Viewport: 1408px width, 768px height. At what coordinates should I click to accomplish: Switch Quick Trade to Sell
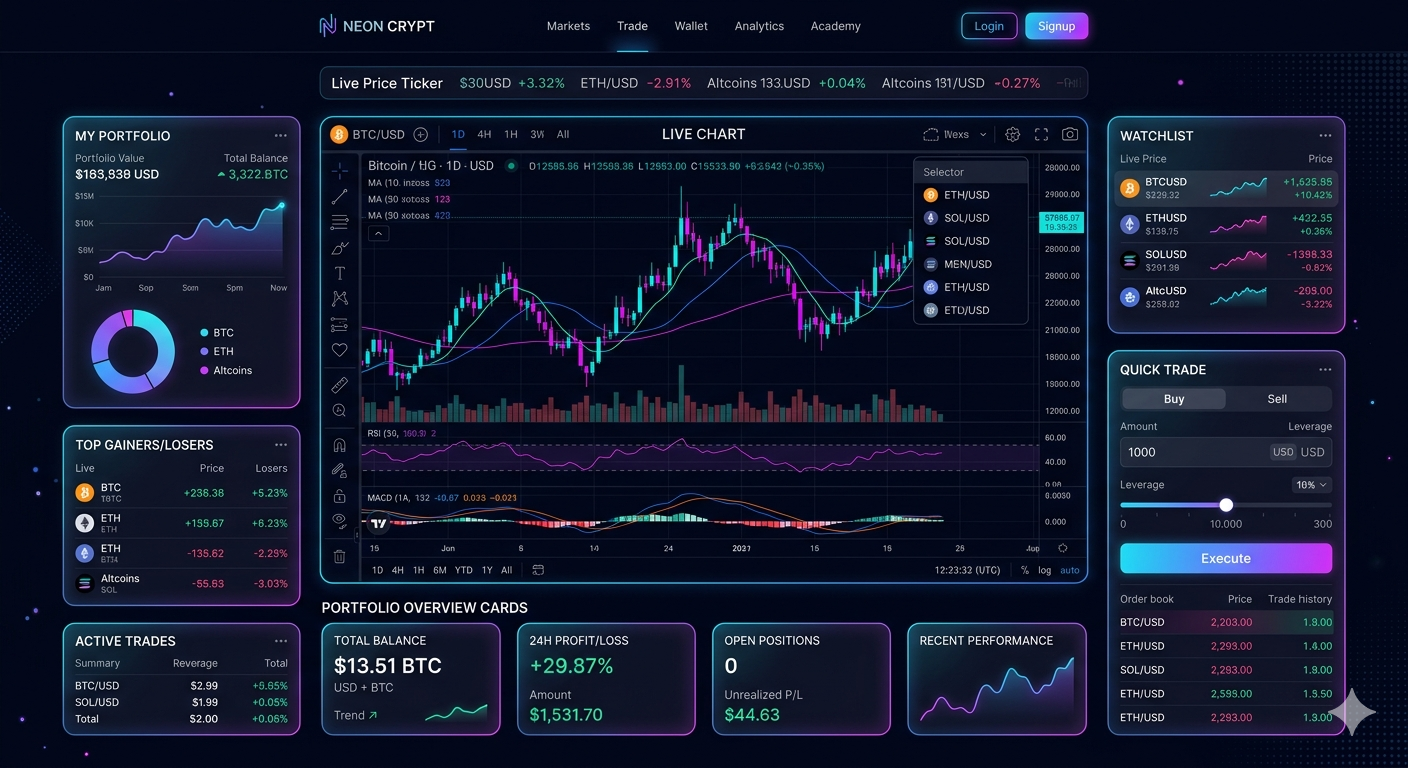click(1277, 399)
